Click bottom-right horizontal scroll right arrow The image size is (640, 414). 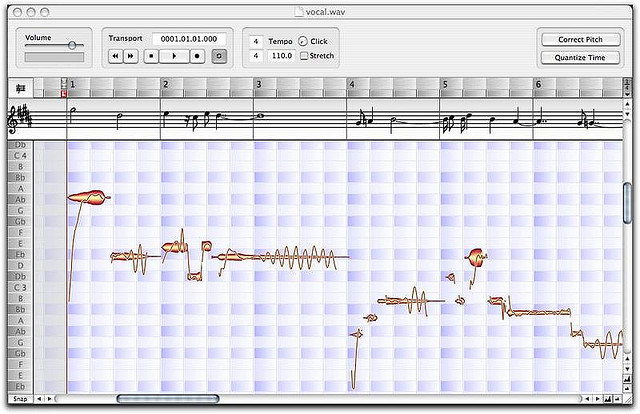(x=598, y=398)
